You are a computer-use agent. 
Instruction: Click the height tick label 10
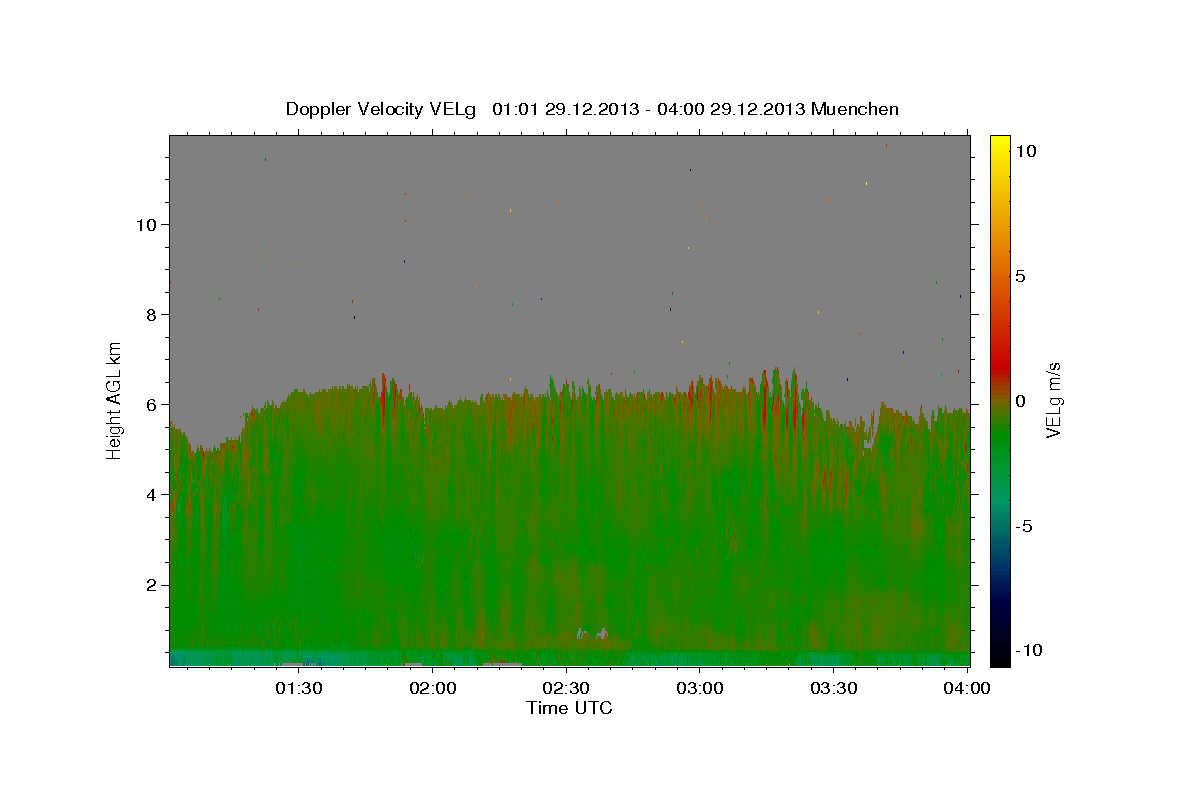tap(146, 224)
